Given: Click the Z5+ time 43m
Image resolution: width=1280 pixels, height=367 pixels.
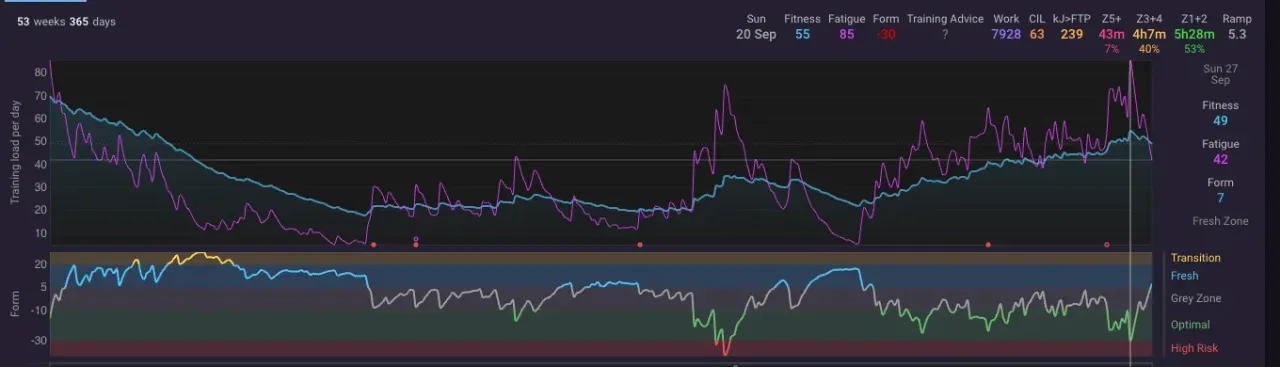Looking at the screenshot, I should [x=1111, y=35].
